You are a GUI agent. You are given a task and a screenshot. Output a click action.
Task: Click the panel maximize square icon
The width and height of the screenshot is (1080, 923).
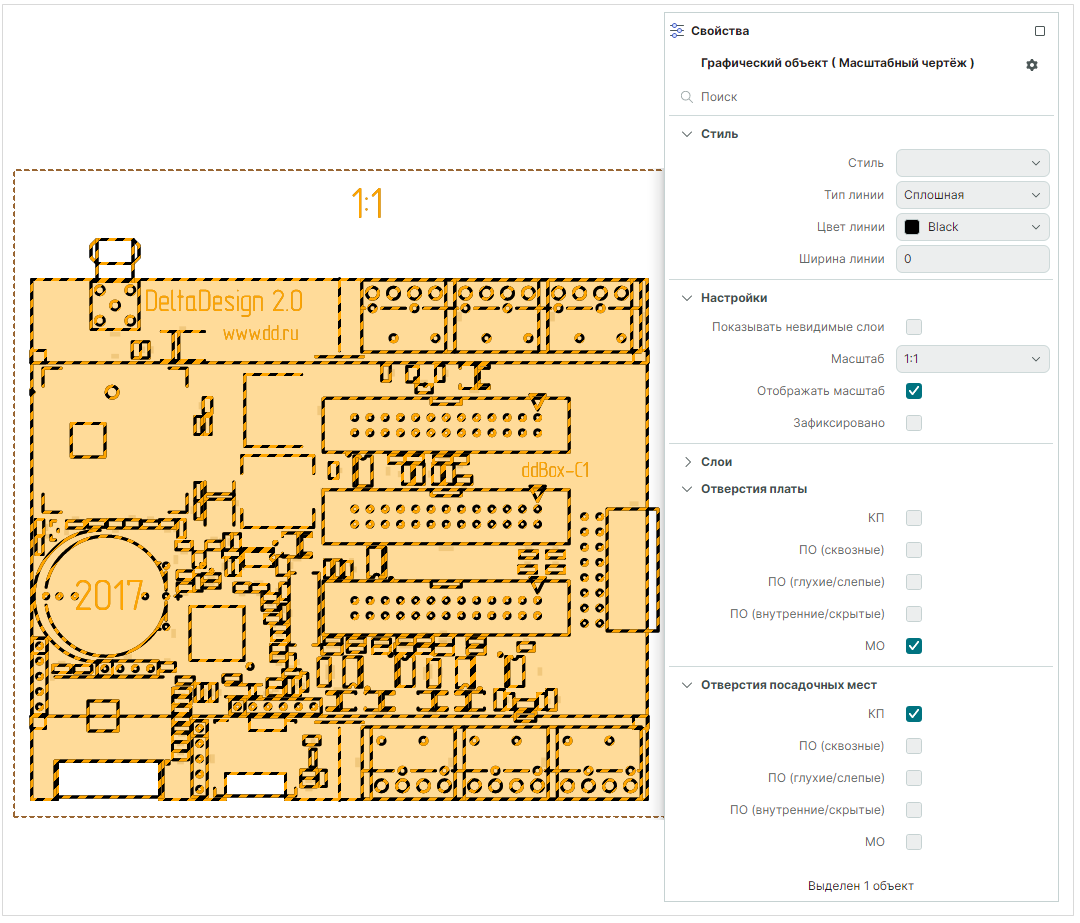coord(1040,31)
